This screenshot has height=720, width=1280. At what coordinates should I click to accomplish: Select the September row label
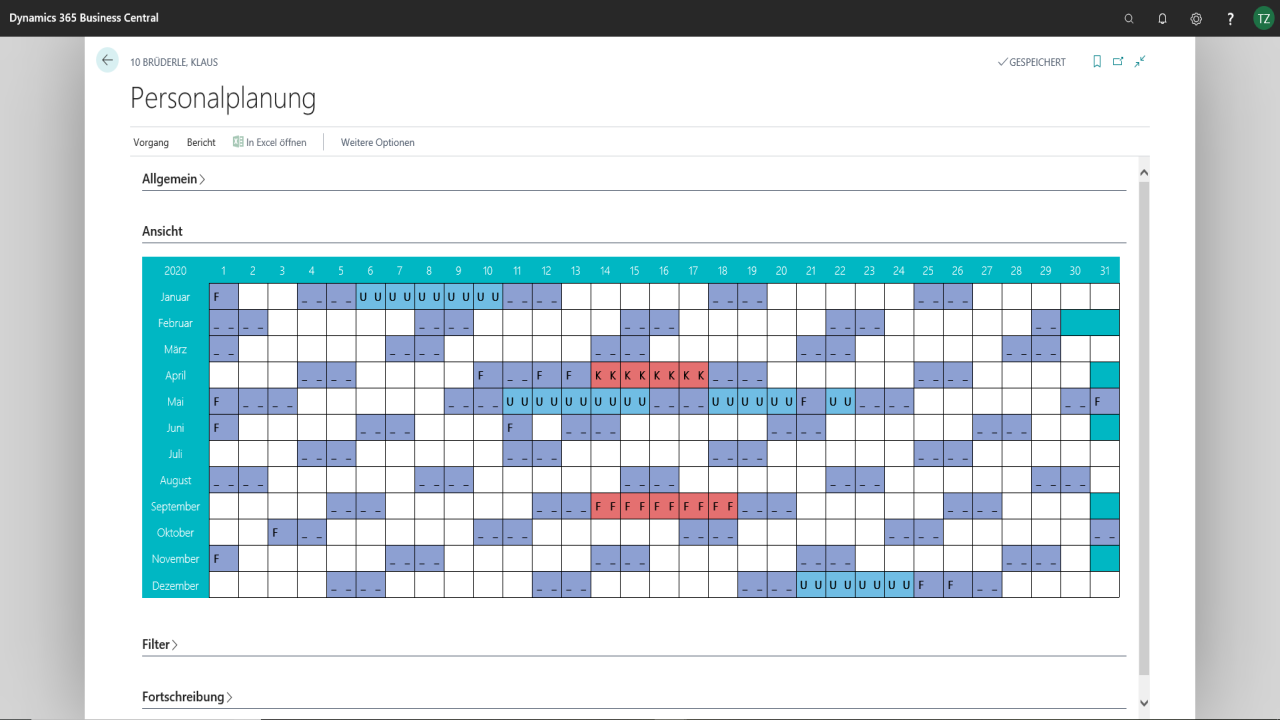(x=176, y=507)
